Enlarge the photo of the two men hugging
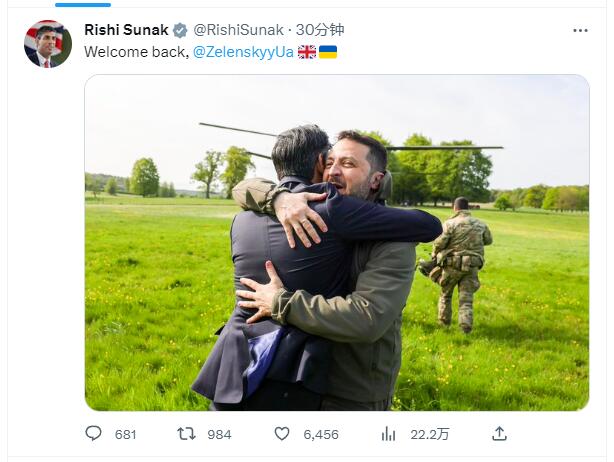614x462 pixels. tap(336, 242)
